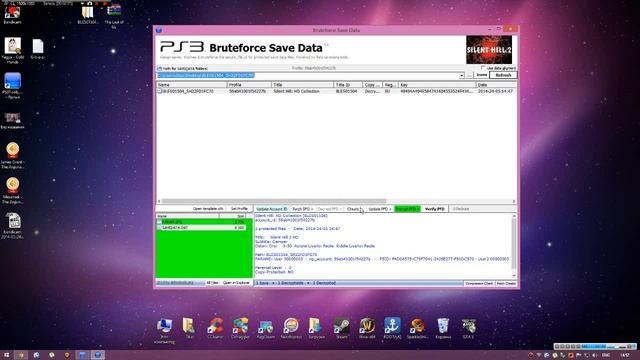The image size is (640, 360).
Task: Sort by the Key column header
Action: (x=437, y=85)
